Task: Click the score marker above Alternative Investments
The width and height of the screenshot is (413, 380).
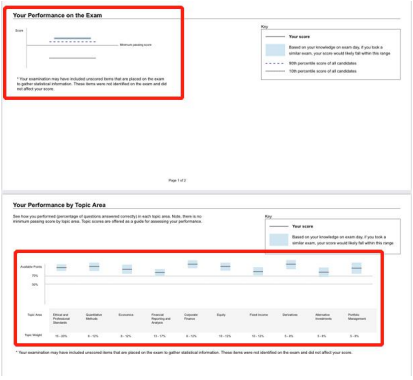Action: [x=324, y=272]
